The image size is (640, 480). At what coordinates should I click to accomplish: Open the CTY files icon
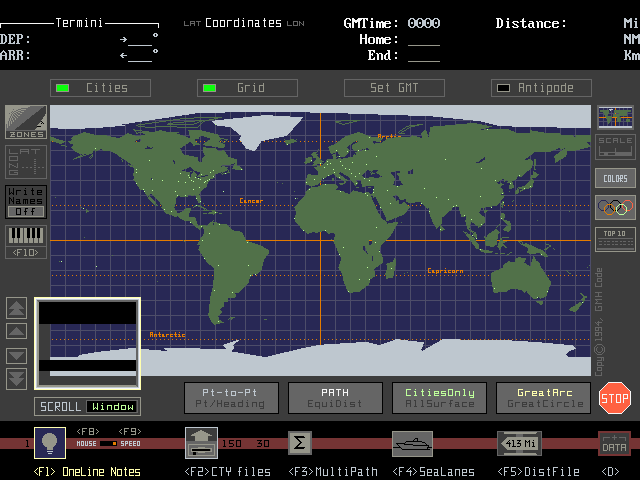pyautogui.click(x=201, y=443)
